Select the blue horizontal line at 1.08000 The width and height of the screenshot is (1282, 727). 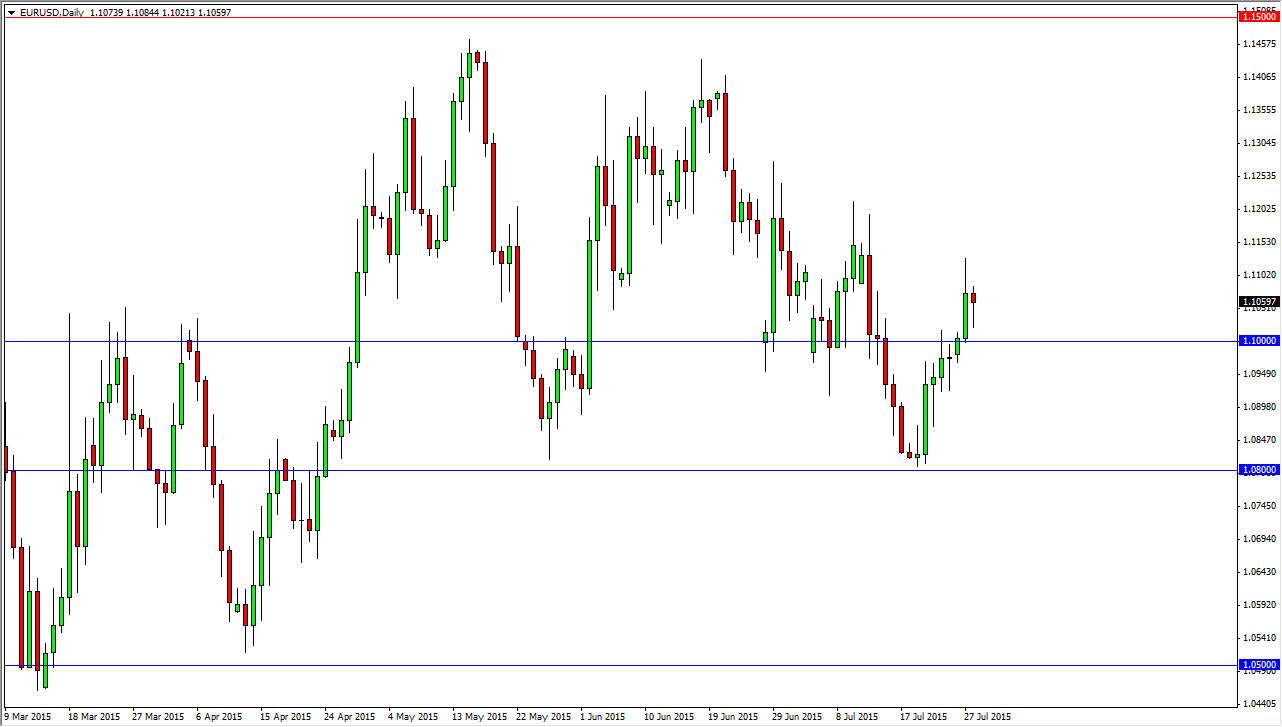620,470
